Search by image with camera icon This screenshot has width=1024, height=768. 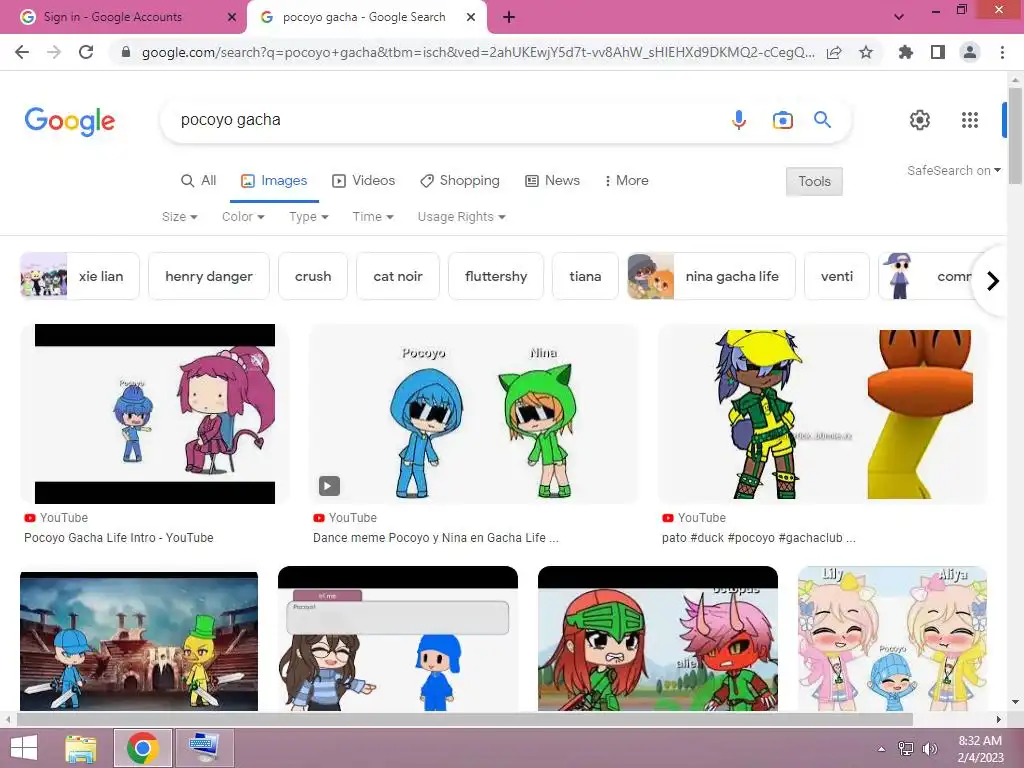tap(782, 120)
